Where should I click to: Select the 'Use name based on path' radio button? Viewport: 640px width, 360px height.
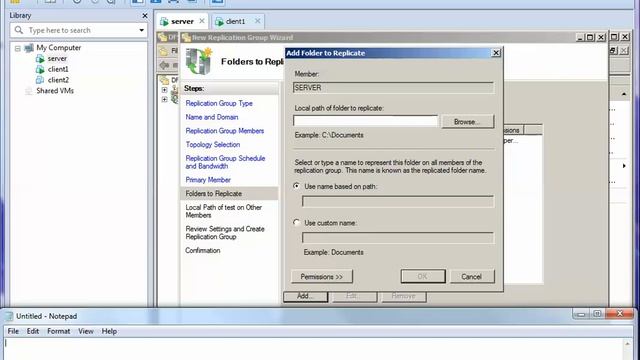pyautogui.click(x=297, y=186)
